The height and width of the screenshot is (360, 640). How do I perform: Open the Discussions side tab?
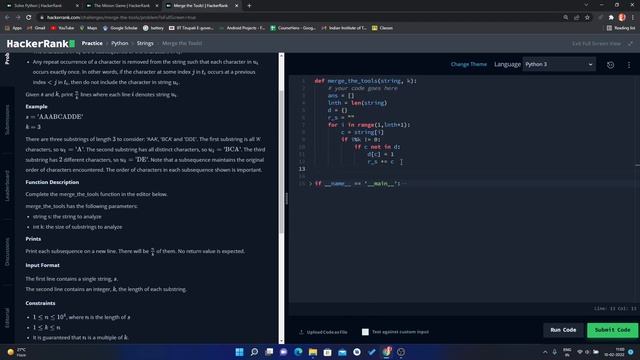pos(7,252)
